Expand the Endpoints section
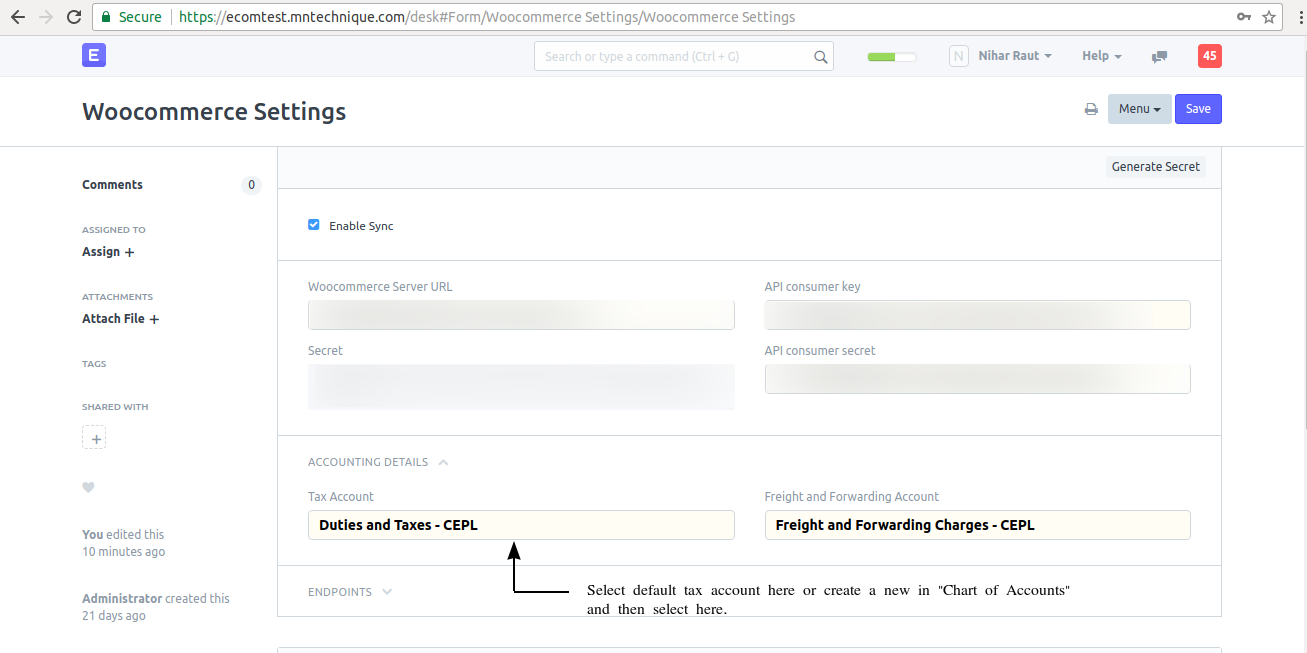 tap(350, 592)
